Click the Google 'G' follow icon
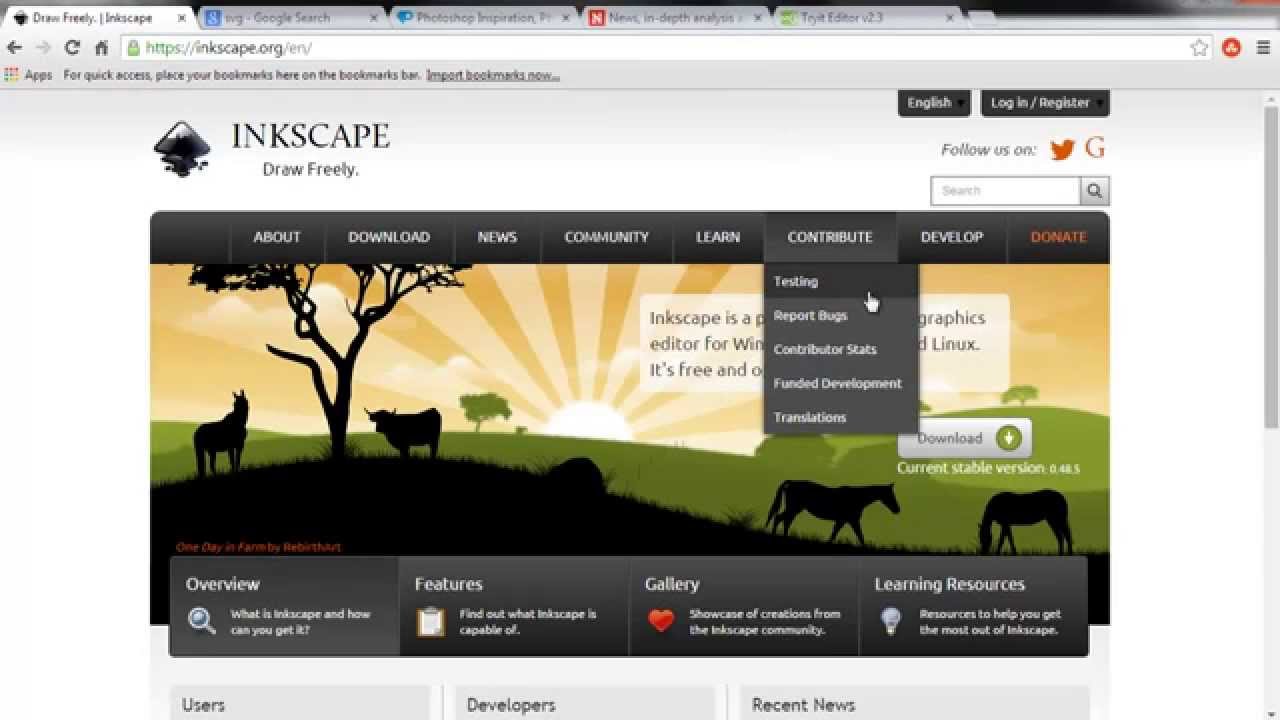Screen dimensions: 1280x720 [1095, 149]
